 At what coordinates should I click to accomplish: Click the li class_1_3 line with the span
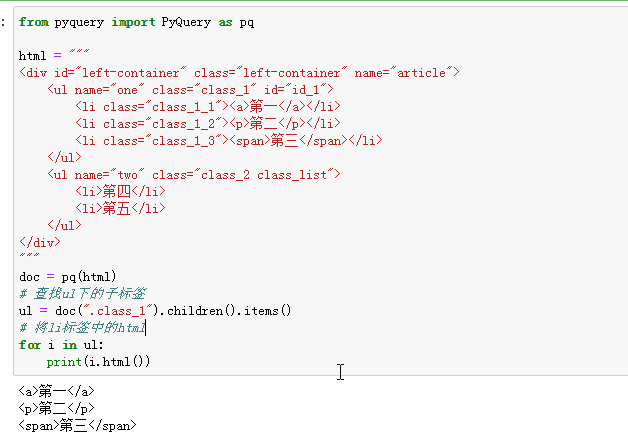[x=228, y=140]
